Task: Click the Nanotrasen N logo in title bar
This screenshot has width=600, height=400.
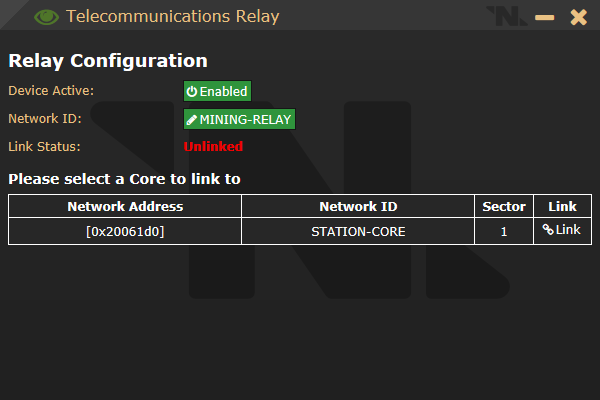Action: pos(507,16)
